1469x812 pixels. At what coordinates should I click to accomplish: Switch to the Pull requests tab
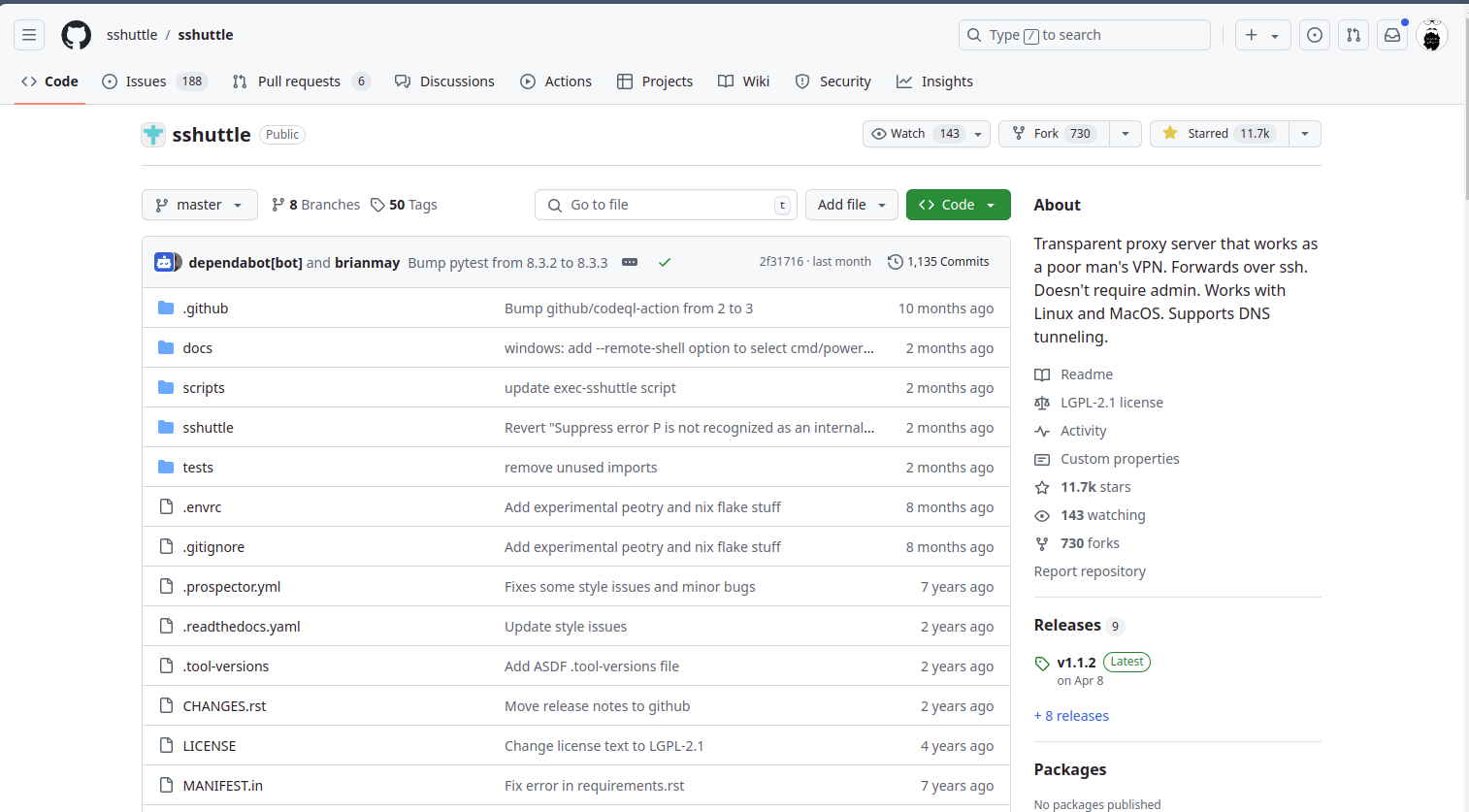301,81
